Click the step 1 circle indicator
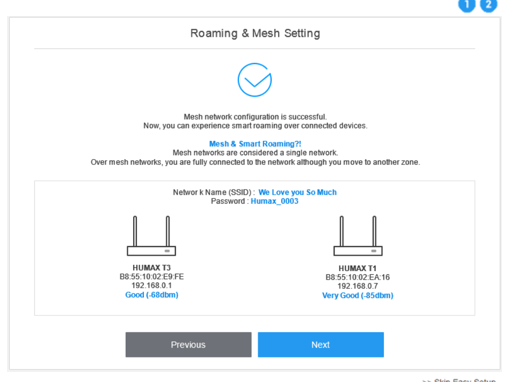Viewport: 507px width, 382px height. pyautogui.click(x=467, y=5)
